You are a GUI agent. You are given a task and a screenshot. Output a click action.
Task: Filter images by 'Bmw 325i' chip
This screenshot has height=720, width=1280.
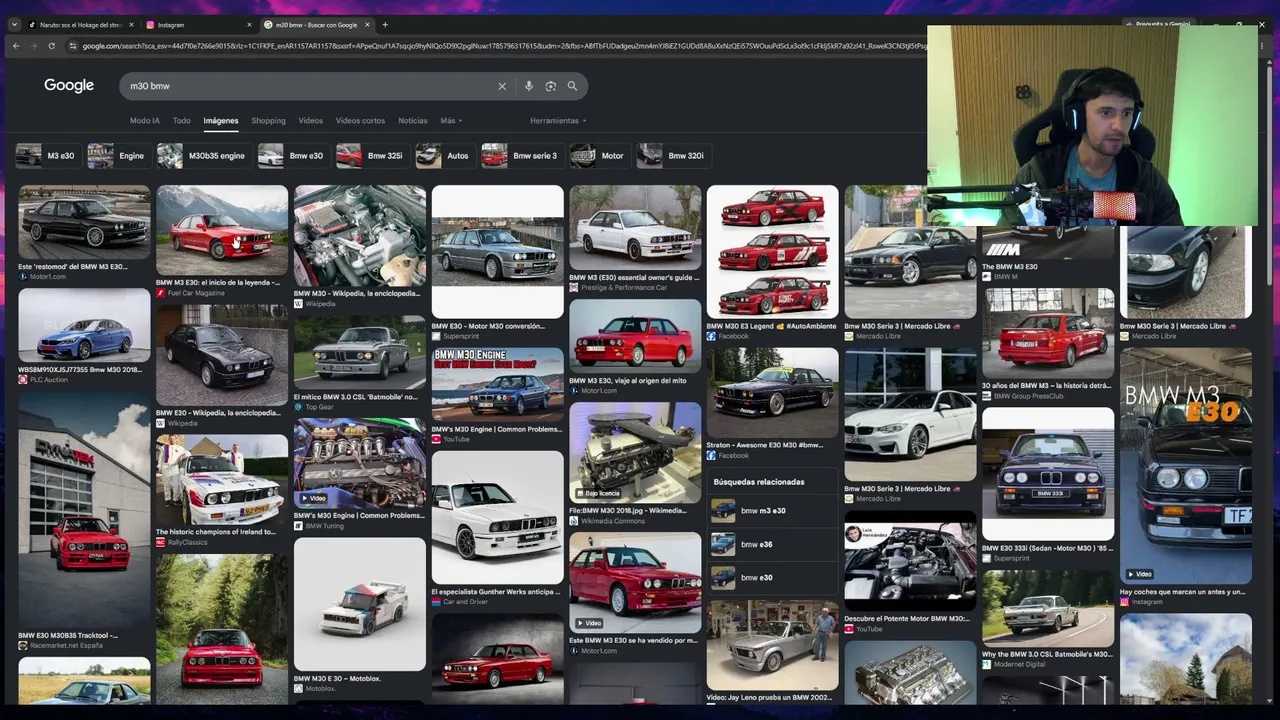point(370,156)
